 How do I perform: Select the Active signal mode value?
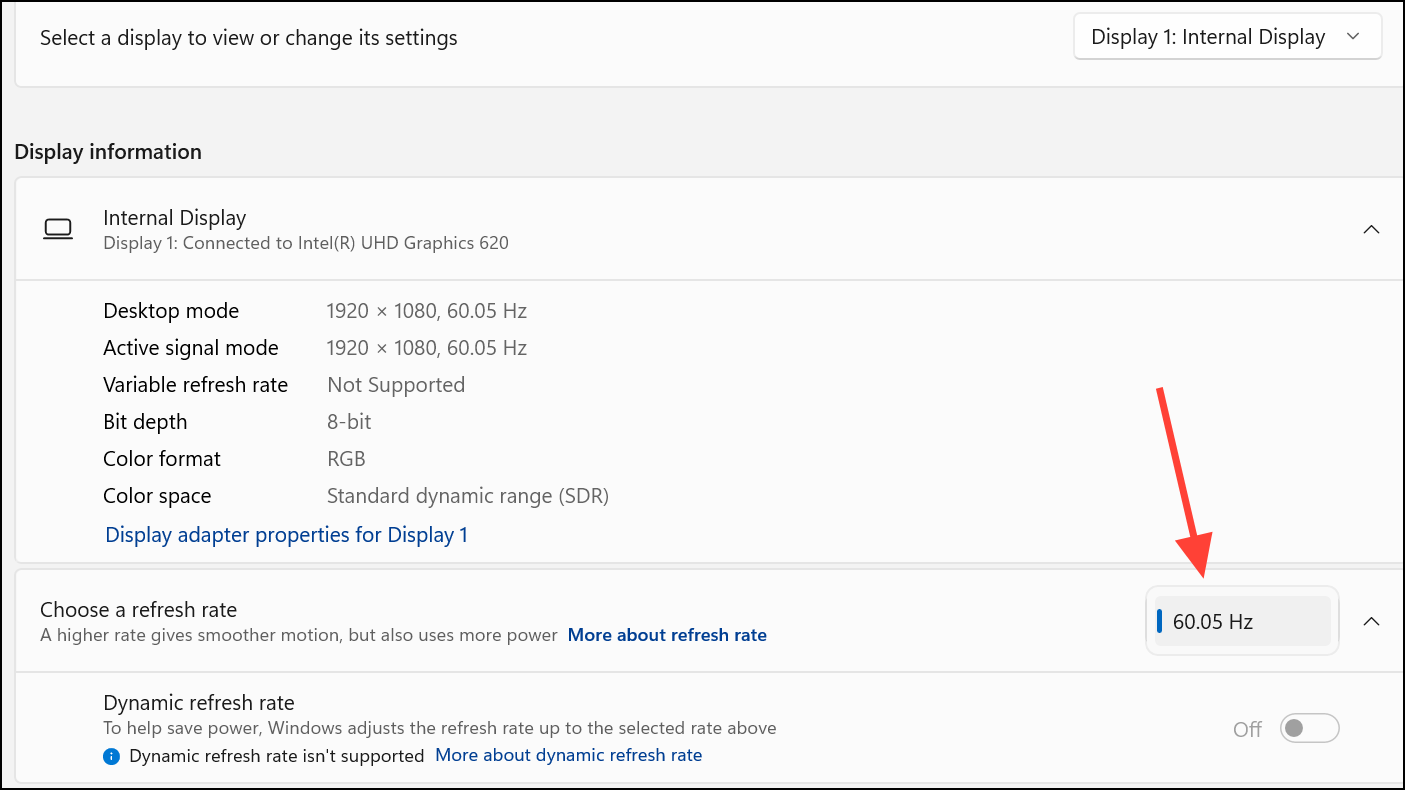click(x=426, y=347)
